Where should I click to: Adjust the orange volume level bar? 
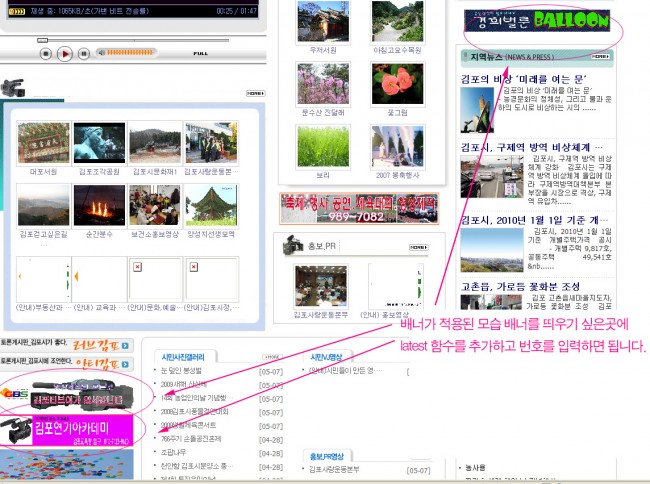[x=130, y=52]
